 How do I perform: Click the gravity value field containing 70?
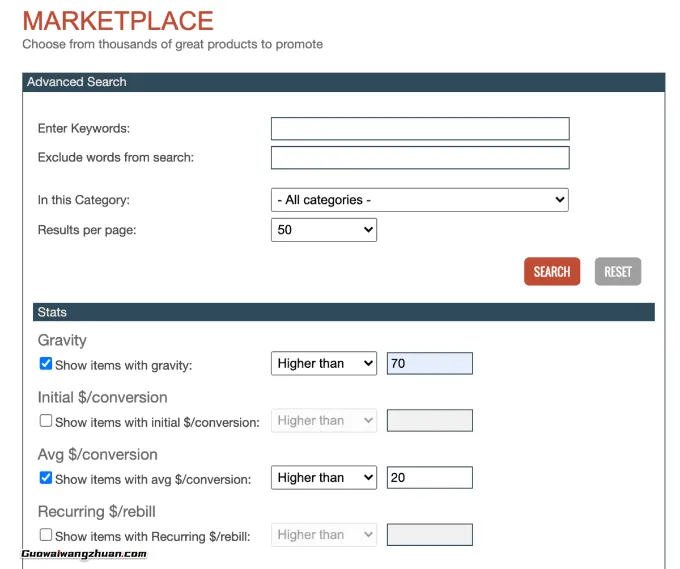[430, 364]
